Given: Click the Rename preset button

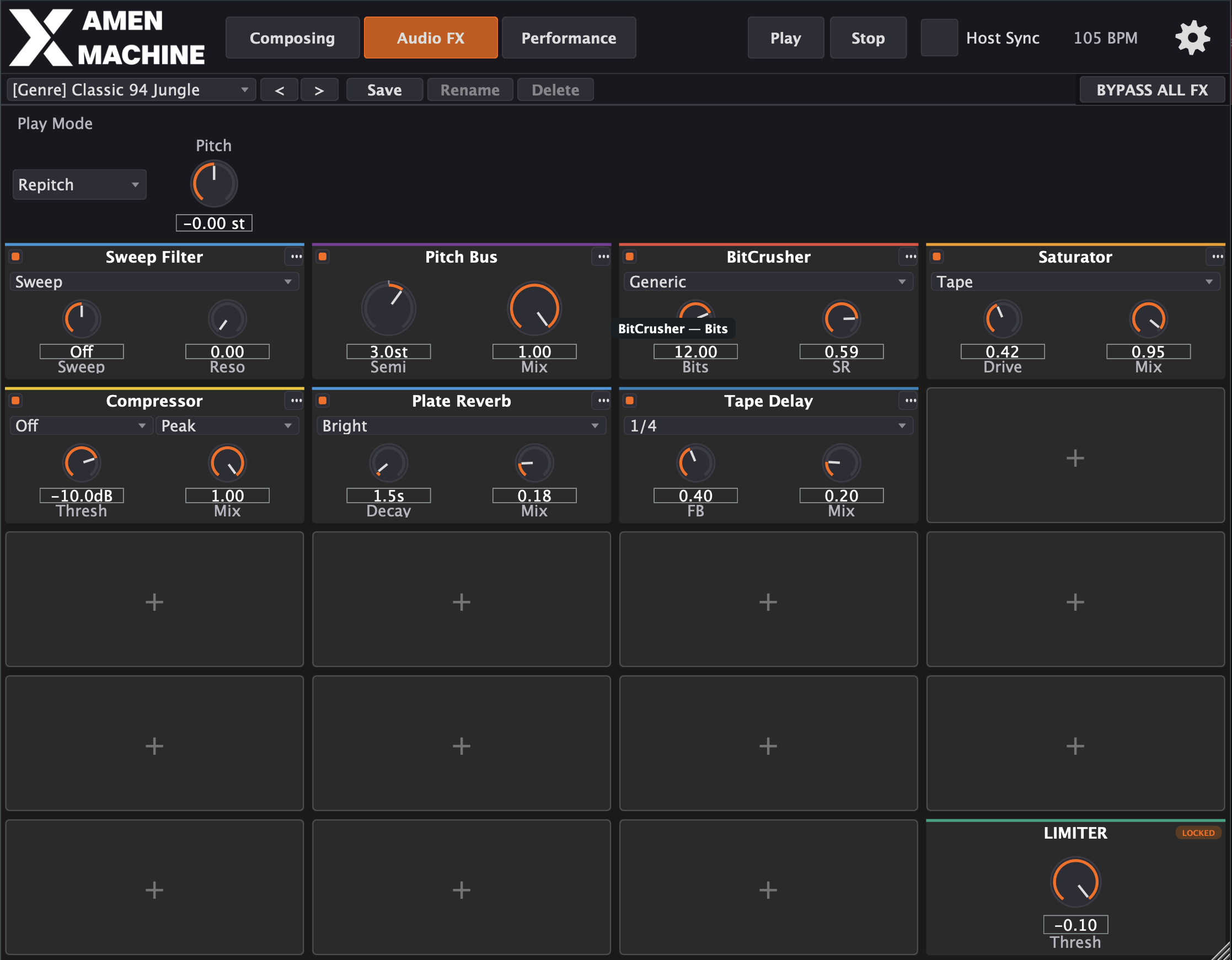Looking at the screenshot, I should 470,90.
